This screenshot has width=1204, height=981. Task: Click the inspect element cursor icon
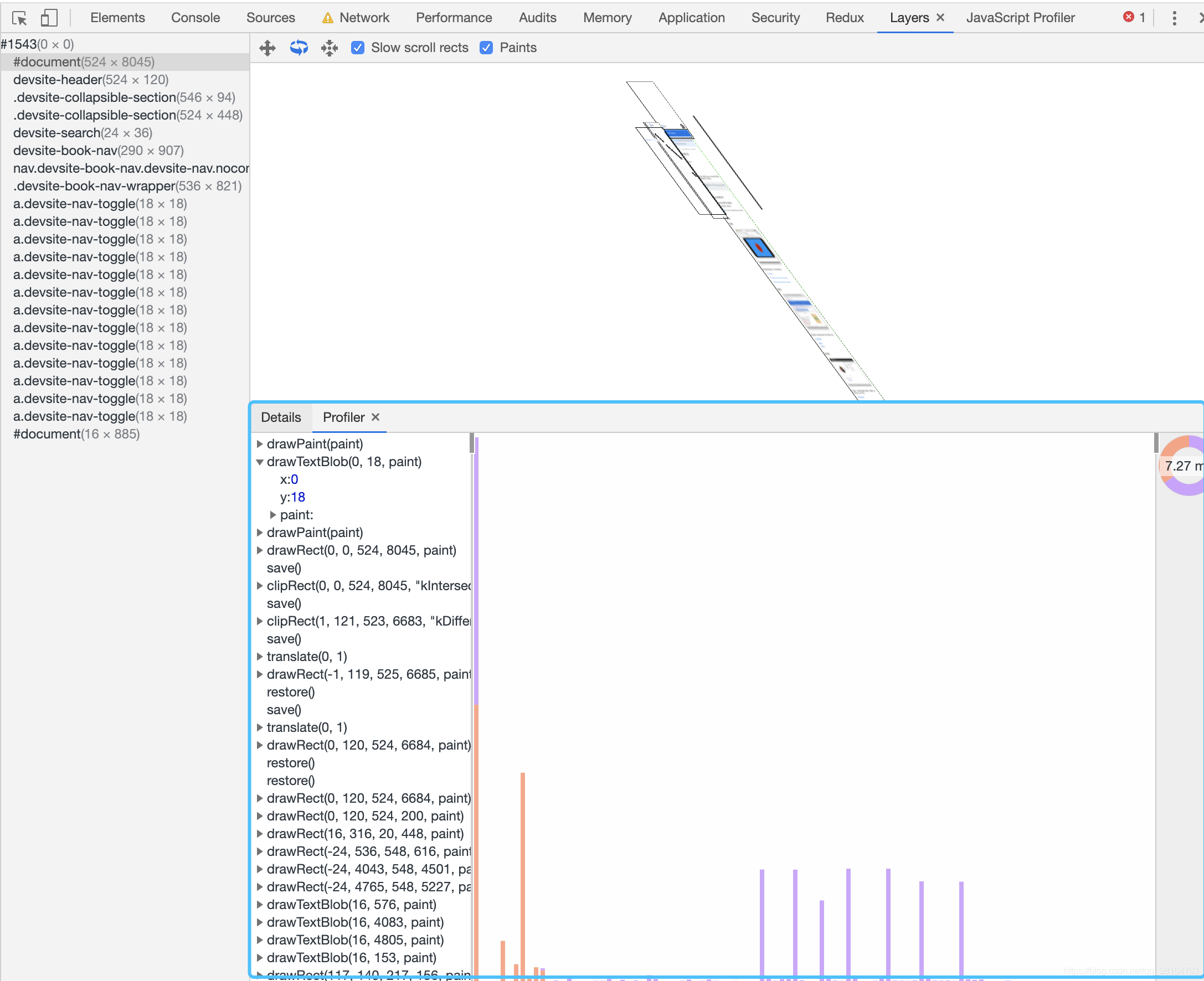click(x=20, y=18)
